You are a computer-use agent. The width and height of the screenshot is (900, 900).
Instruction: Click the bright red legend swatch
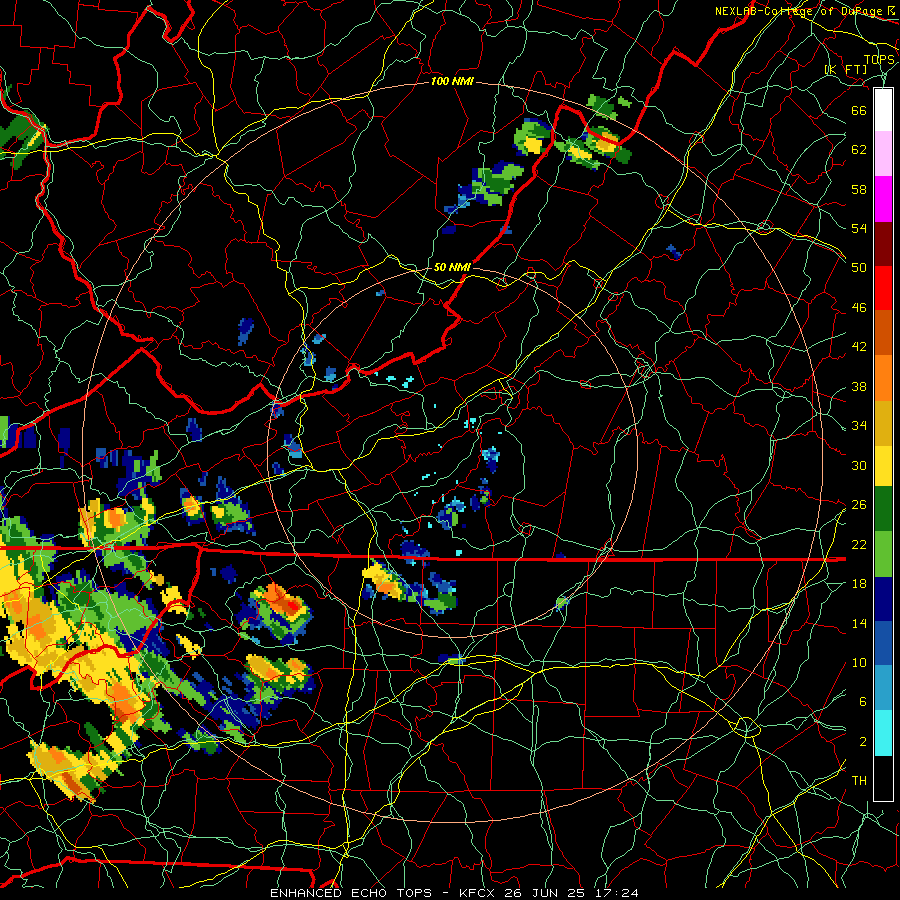coord(883,288)
